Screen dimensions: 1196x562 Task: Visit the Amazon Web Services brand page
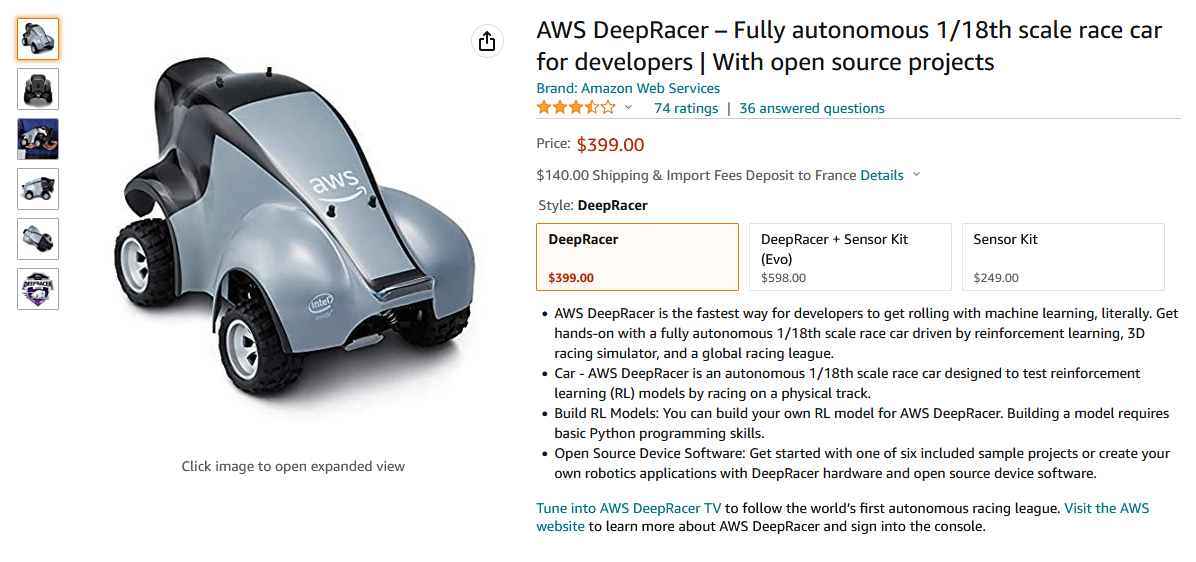[628, 88]
